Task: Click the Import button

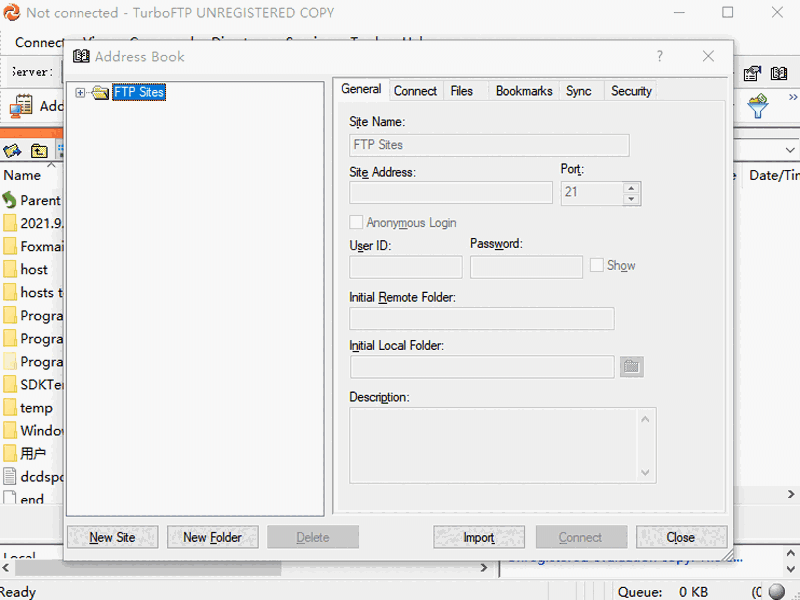Action: [x=479, y=537]
